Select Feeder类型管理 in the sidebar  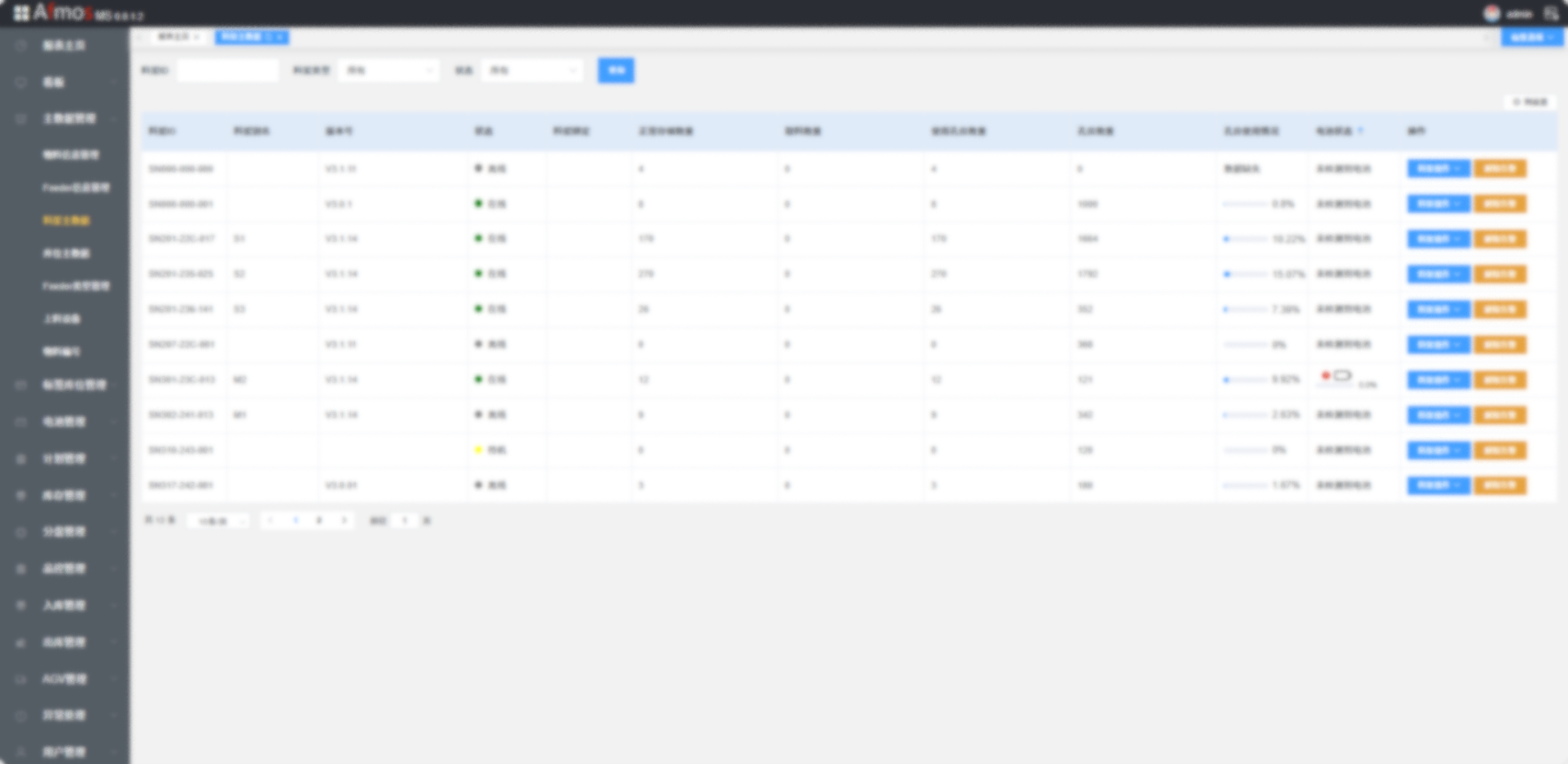tap(75, 286)
